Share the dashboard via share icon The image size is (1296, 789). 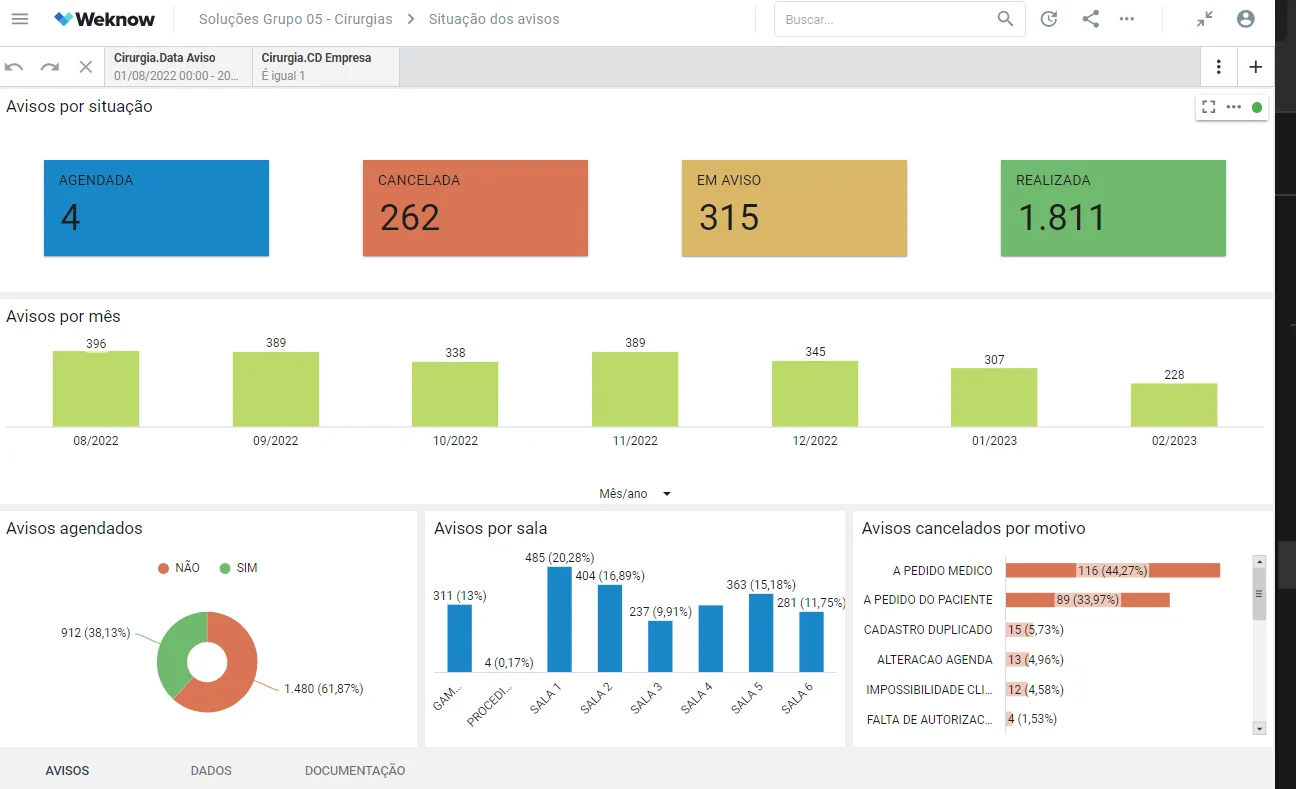click(1091, 19)
